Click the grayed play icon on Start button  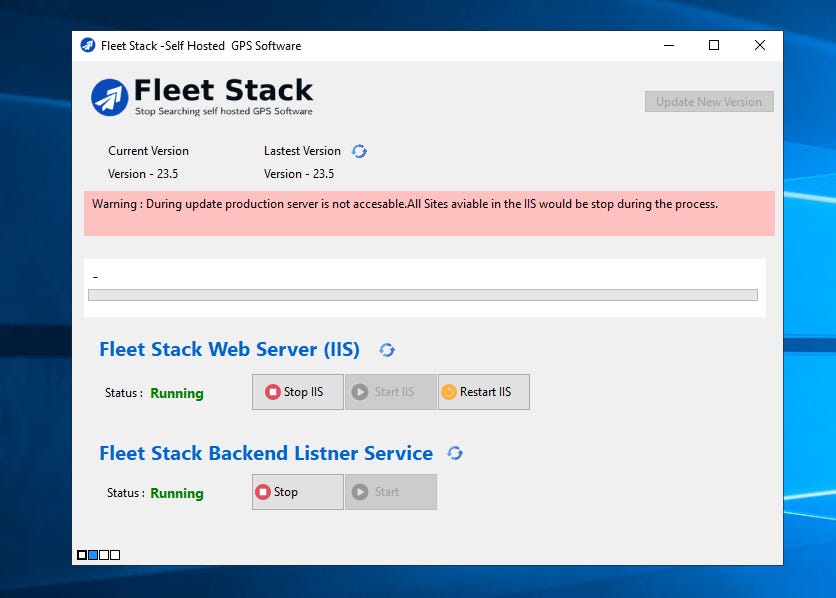coord(361,491)
